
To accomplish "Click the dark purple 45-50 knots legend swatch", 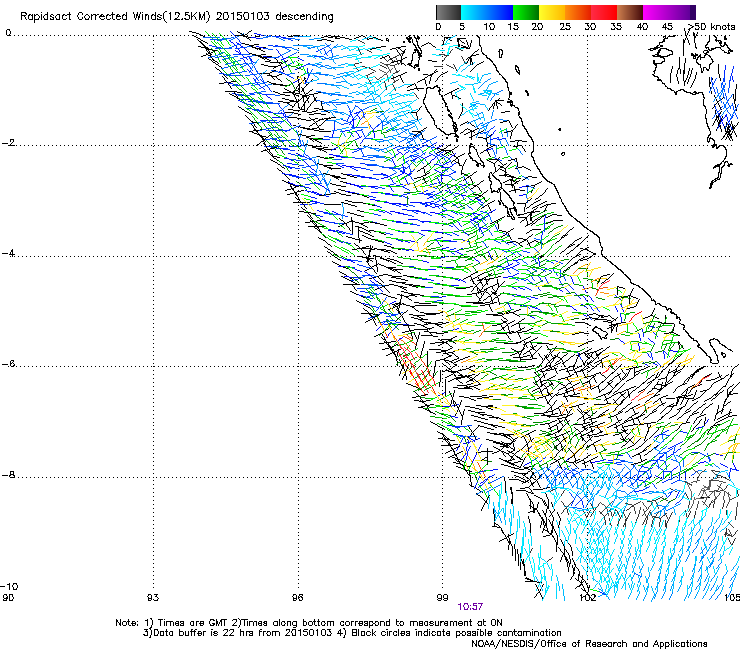I will tap(682, 12).
